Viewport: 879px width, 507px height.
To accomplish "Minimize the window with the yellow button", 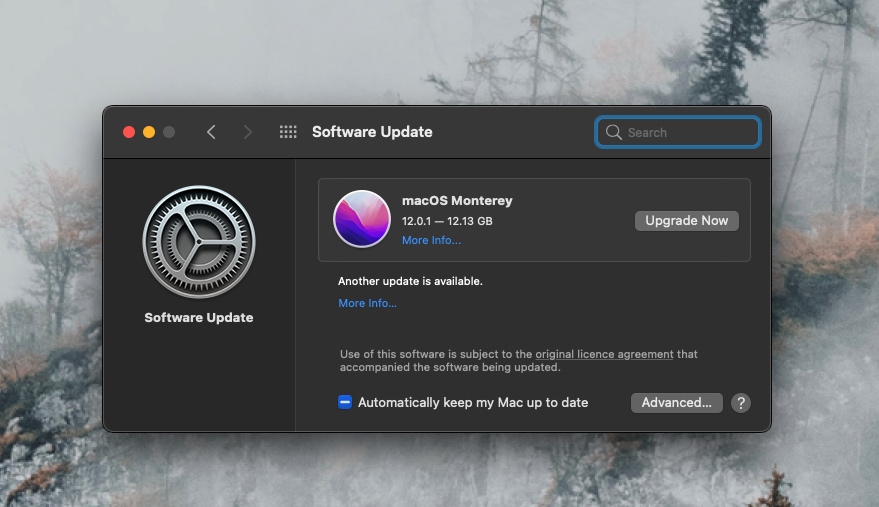I will [x=149, y=132].
